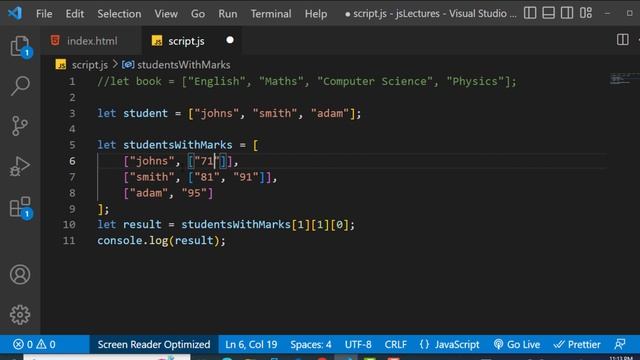Viewport: 640px width, 360px height.
Task: Click "result" variable on line 10
Action: pos(142,224)
